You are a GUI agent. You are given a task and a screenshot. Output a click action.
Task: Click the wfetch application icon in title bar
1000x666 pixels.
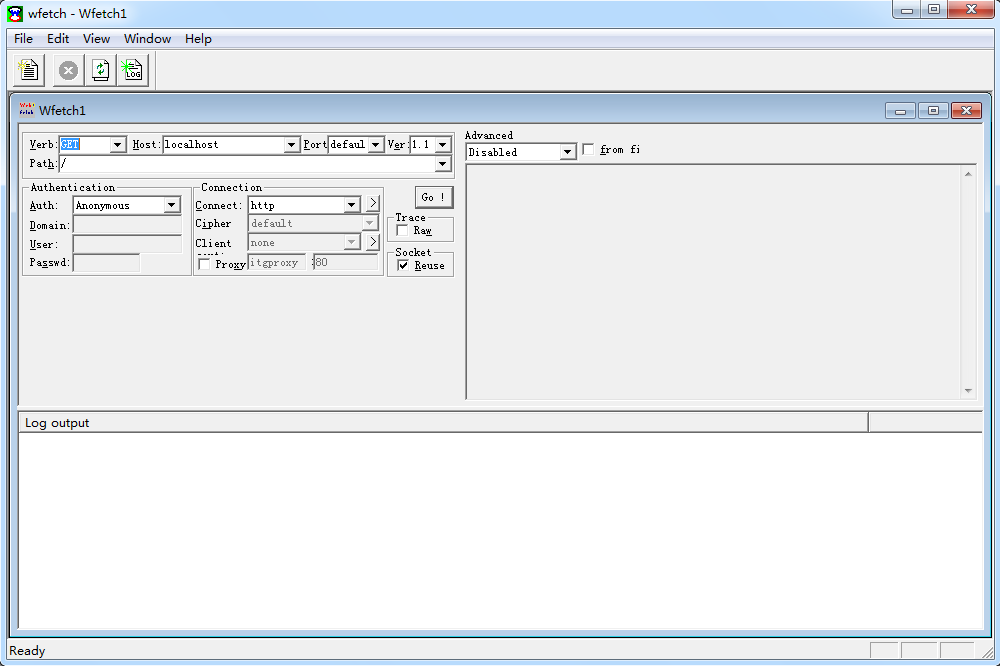tap(15, 13)
